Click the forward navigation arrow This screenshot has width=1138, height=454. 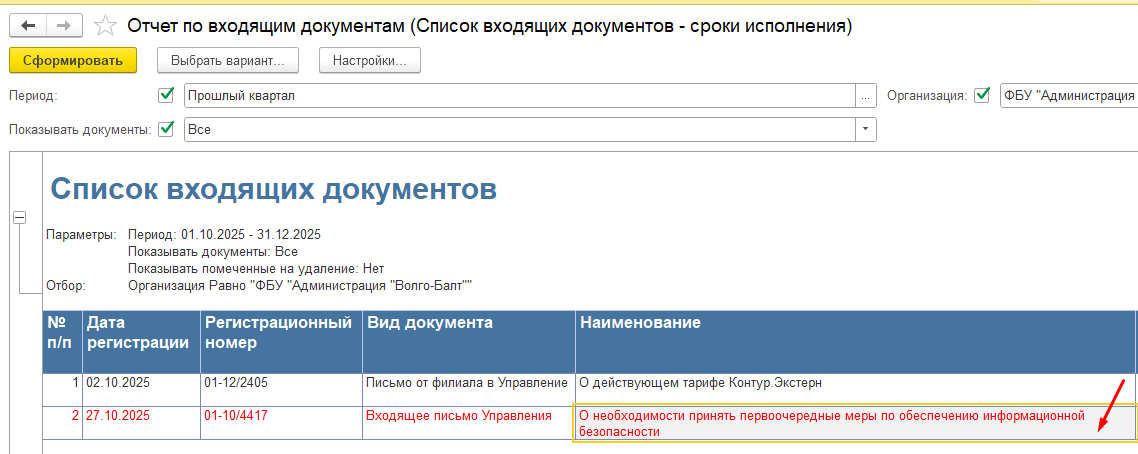63,25
